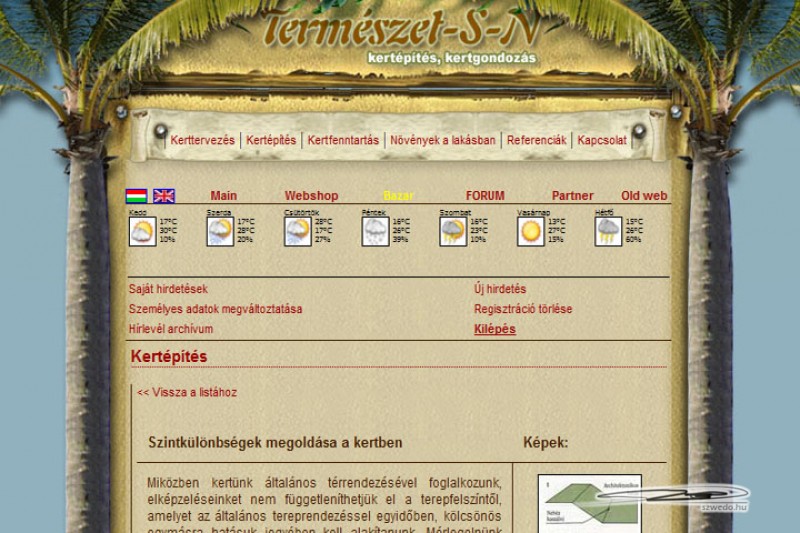Click Kilépés to log out
Image resolution: width=800 pixels, height=533 pixels.
tap(494, 329)
